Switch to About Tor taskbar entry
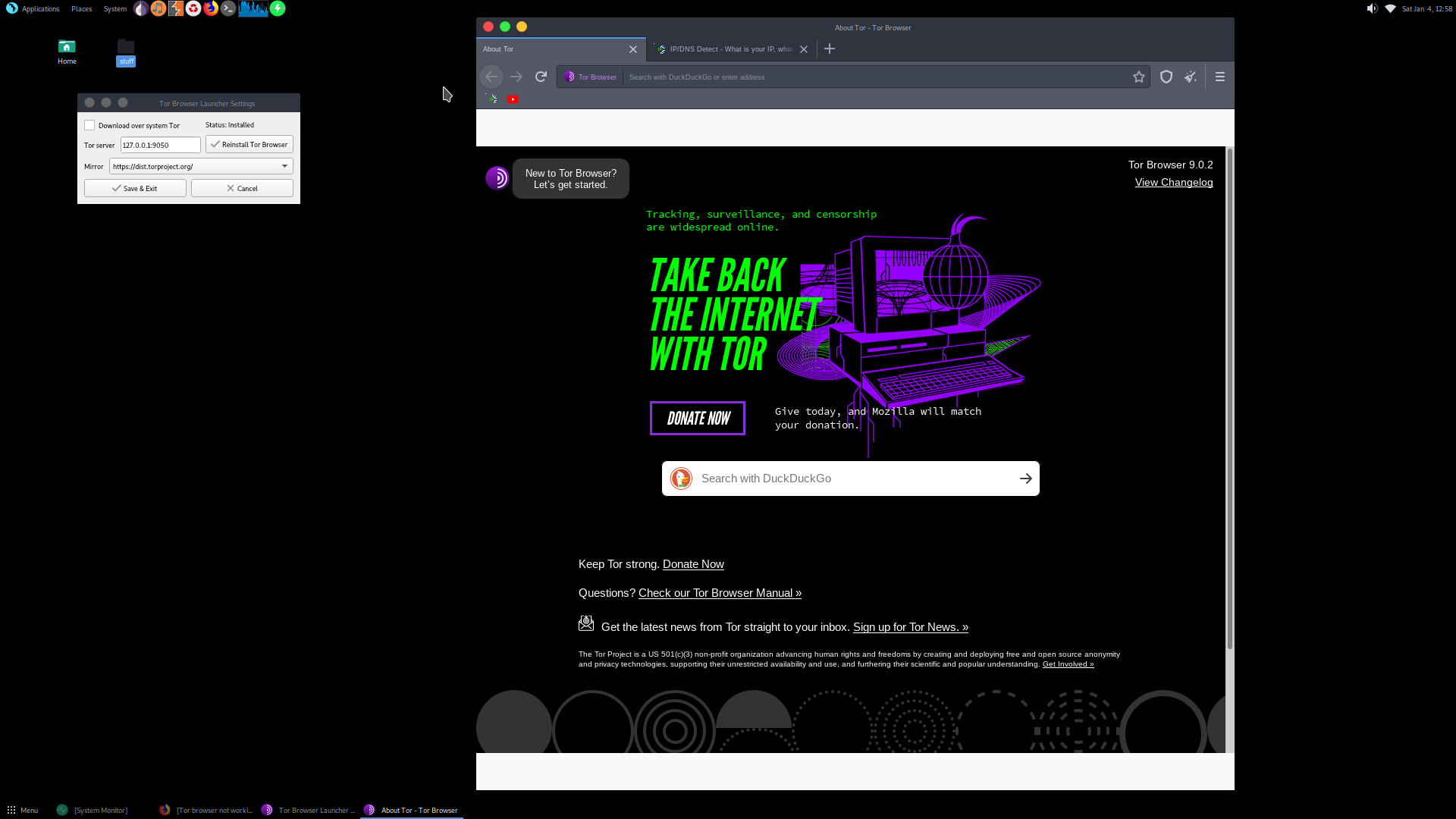The height and width of the screenshot is (819, 1456). pos(412,810)
